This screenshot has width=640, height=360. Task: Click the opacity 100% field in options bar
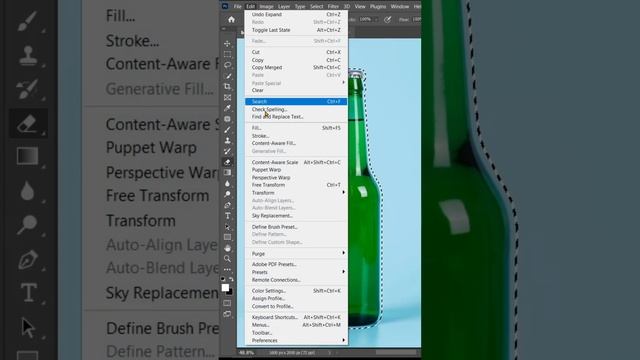pos(365,20)
